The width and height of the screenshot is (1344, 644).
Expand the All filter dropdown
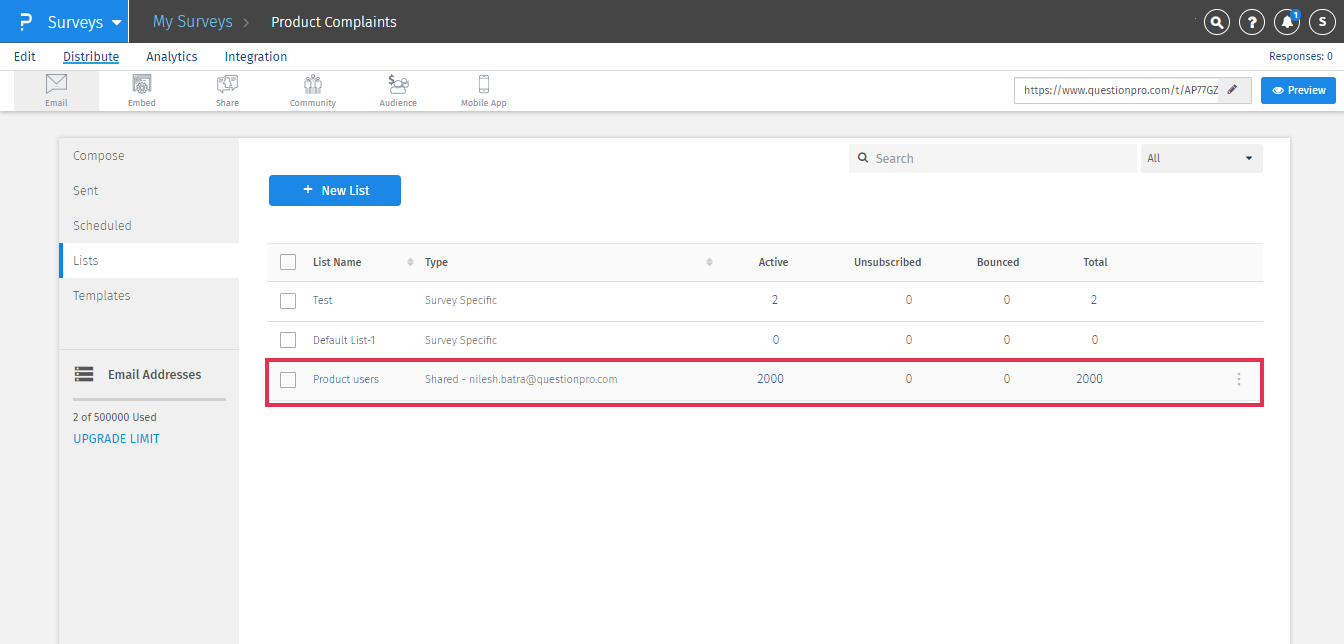pyautogui.click(x=1201, y=158)
